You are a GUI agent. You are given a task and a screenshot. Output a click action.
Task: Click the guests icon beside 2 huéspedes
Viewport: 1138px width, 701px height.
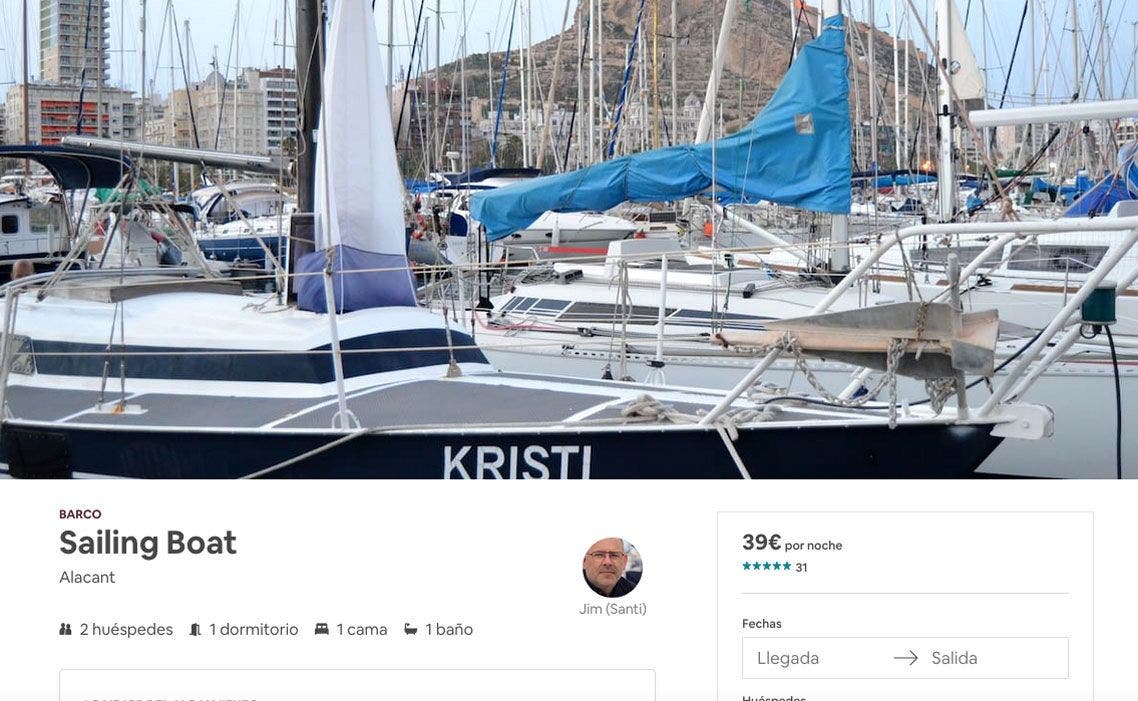click(65, 629)
